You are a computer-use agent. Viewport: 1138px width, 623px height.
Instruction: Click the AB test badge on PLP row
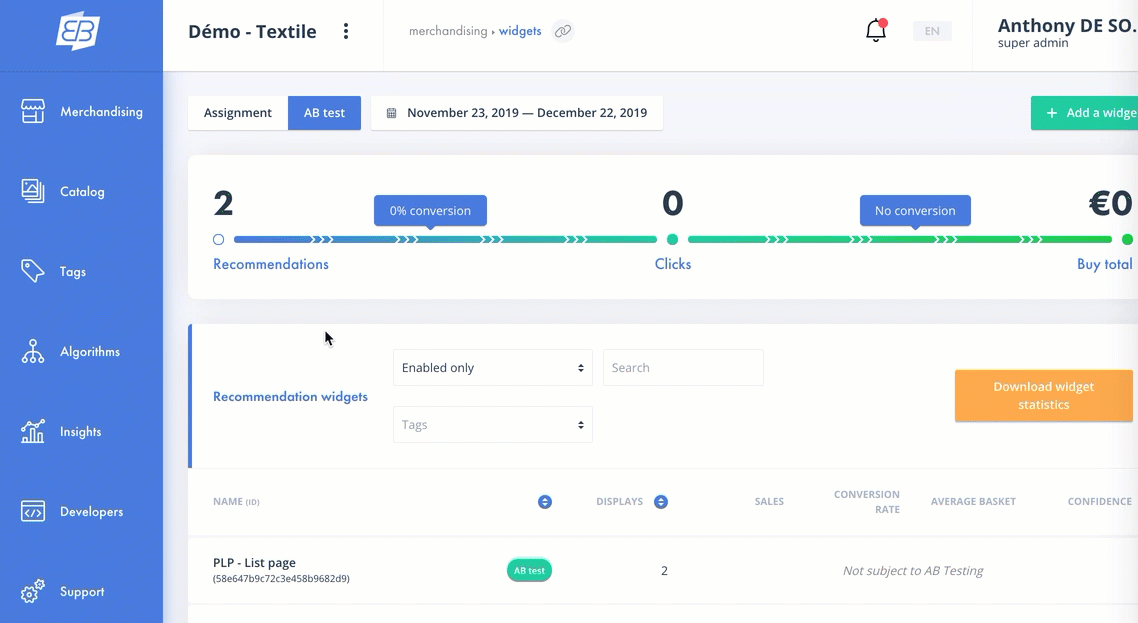[529, 571]
